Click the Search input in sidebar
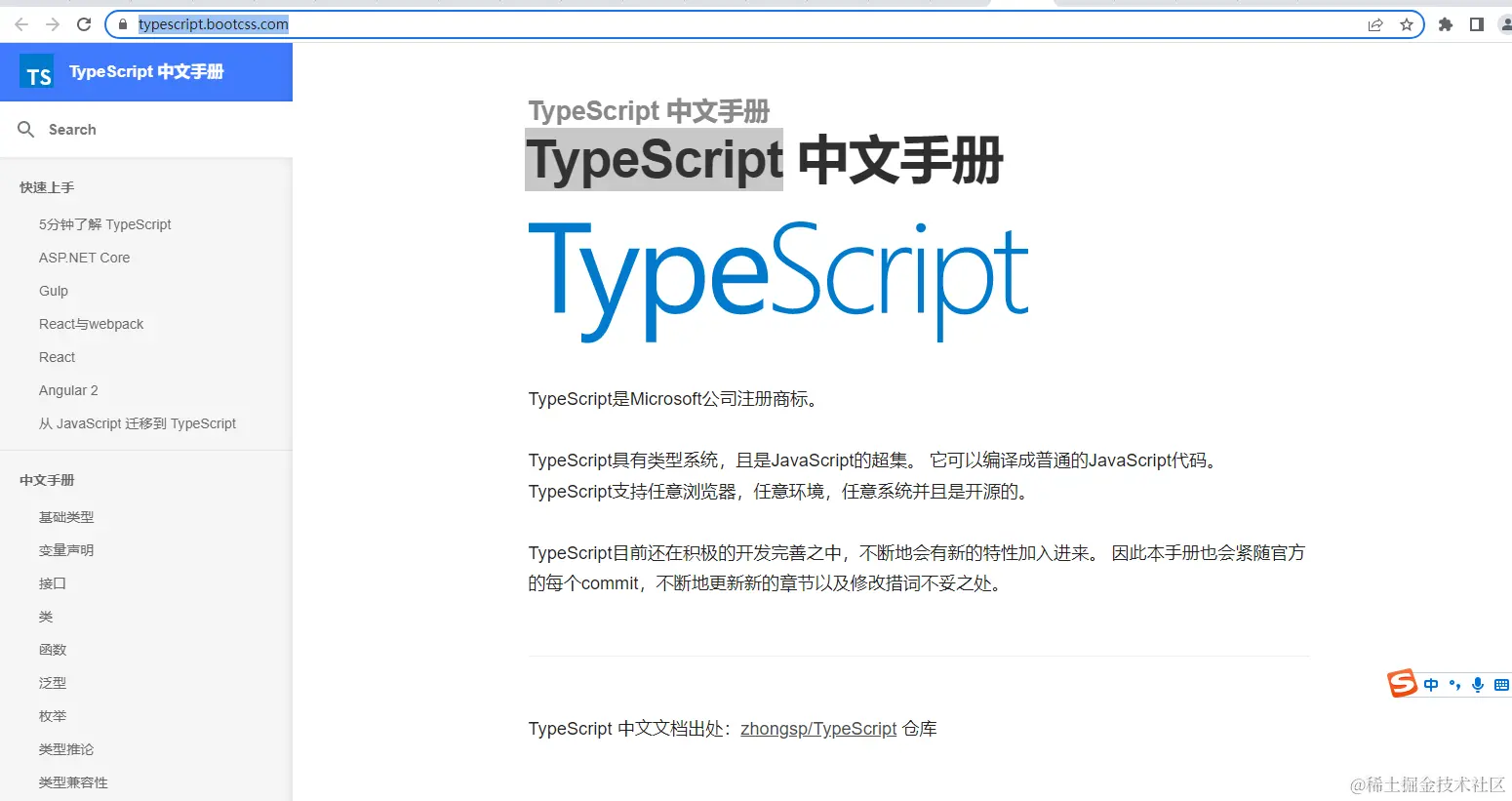This screenshot has width=1512, height=801. point(146,129)
